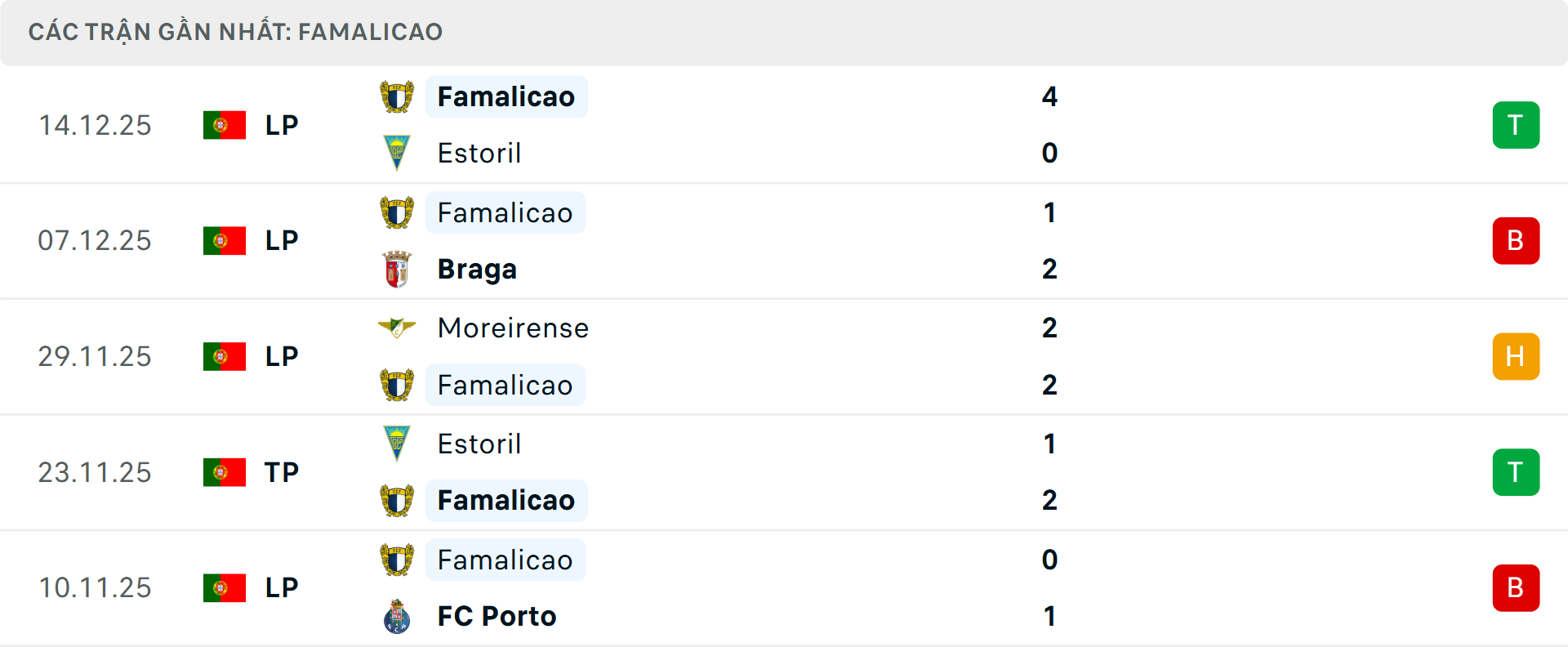1568x647 pixels.
Task: Click red B badge for Braga match
Action: click(x=1516, y=241)
